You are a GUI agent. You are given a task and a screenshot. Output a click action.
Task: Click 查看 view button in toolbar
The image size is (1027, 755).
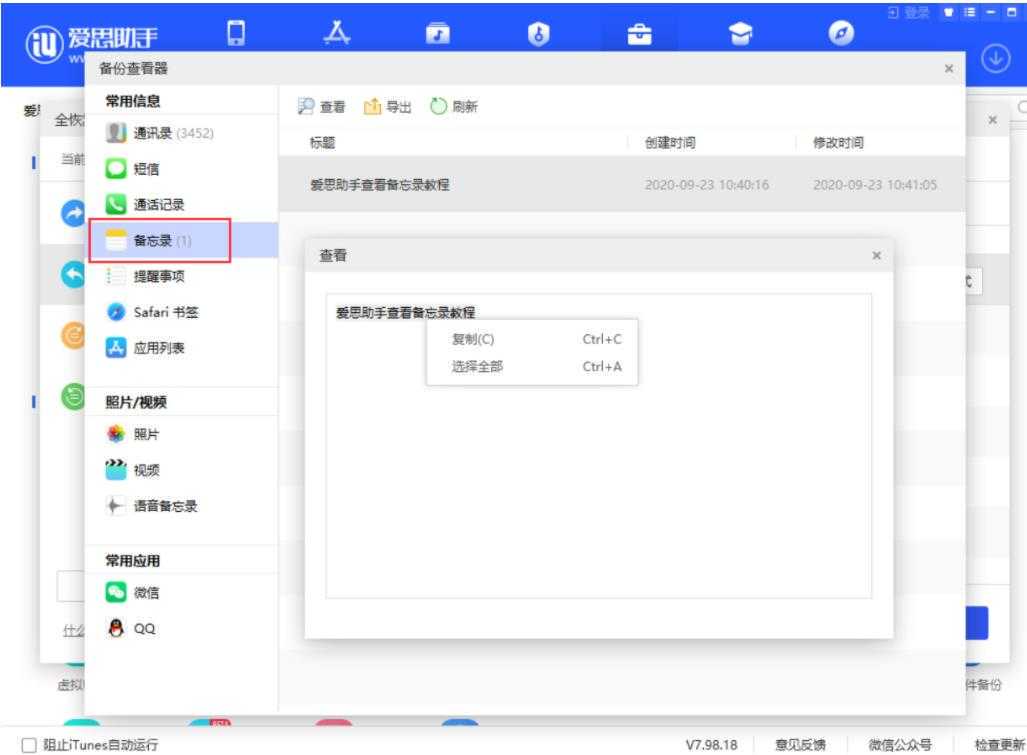pos(322,107)
